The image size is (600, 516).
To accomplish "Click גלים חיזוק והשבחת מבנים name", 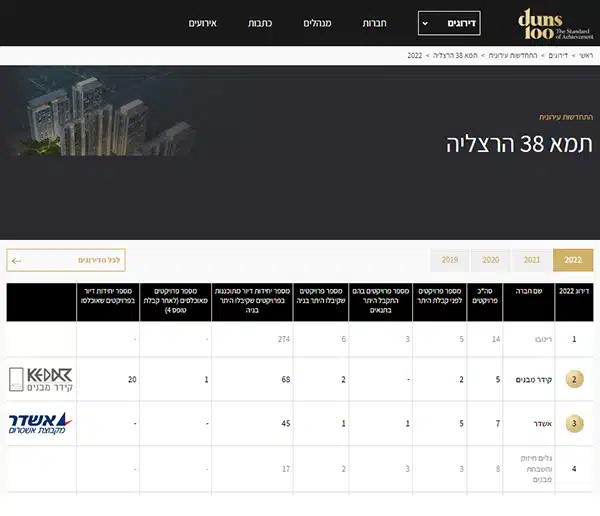I will [536, 469].
